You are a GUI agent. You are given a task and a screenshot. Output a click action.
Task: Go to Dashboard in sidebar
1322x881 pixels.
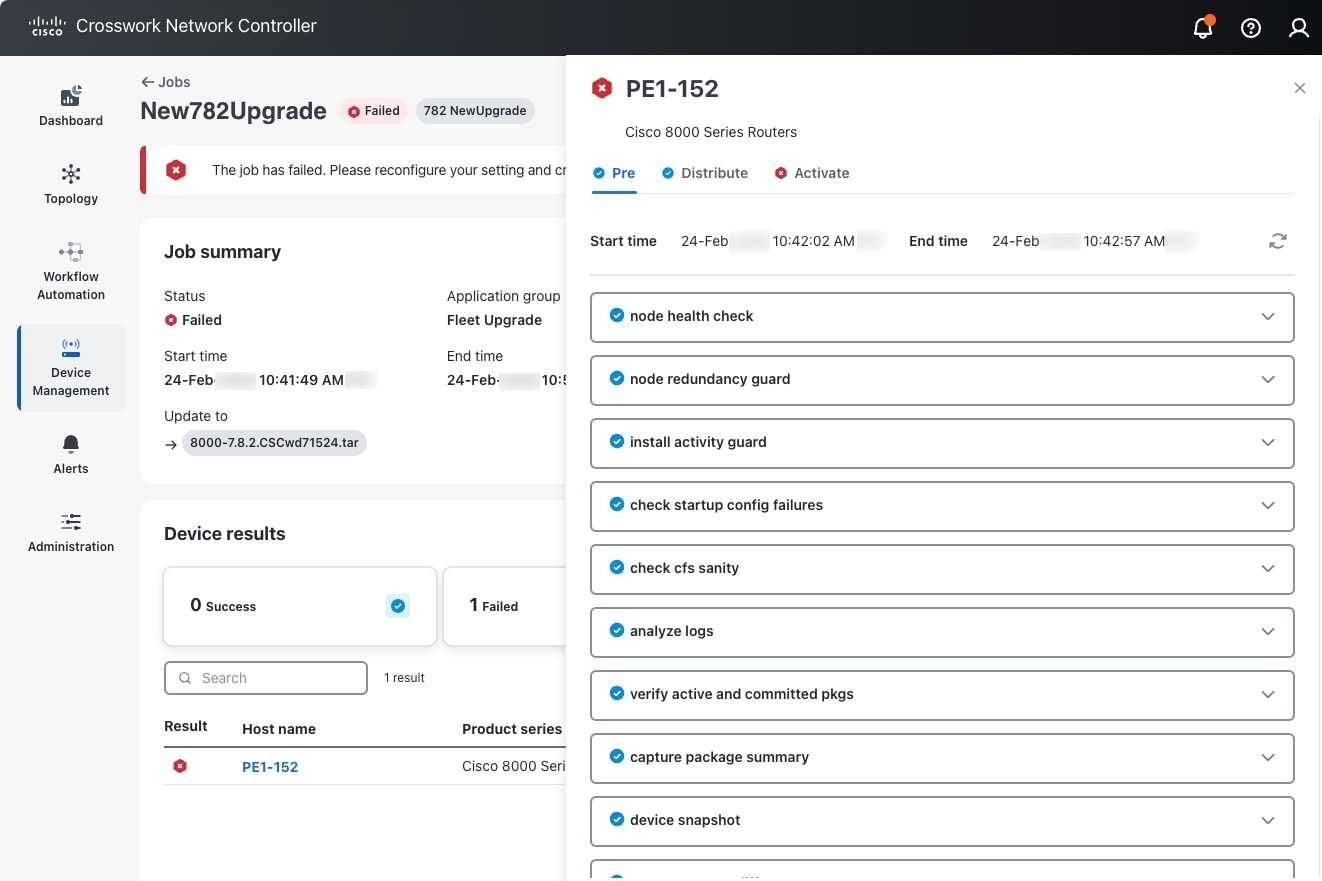(x=71, y=106)
